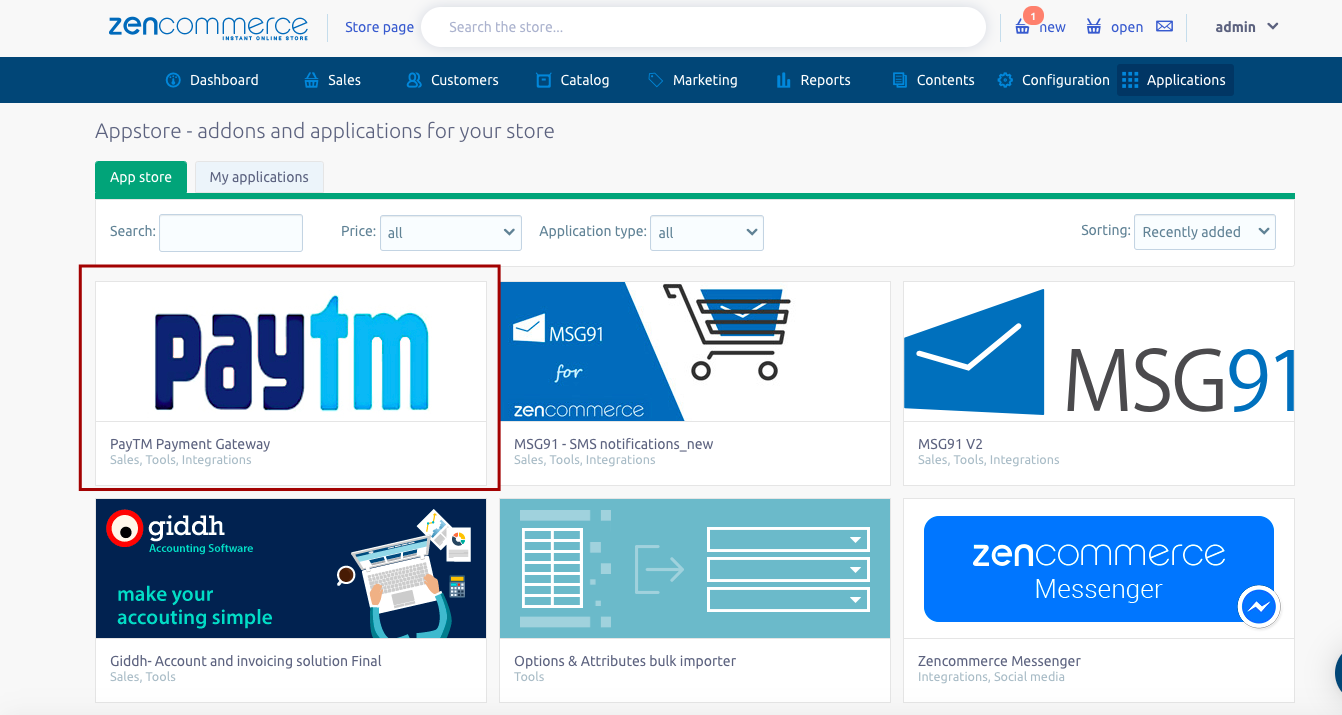The image size is (1342, 715).
Task: Expand the admin account dropdown
Action: pyautogui.click(x=1247, y=27)
